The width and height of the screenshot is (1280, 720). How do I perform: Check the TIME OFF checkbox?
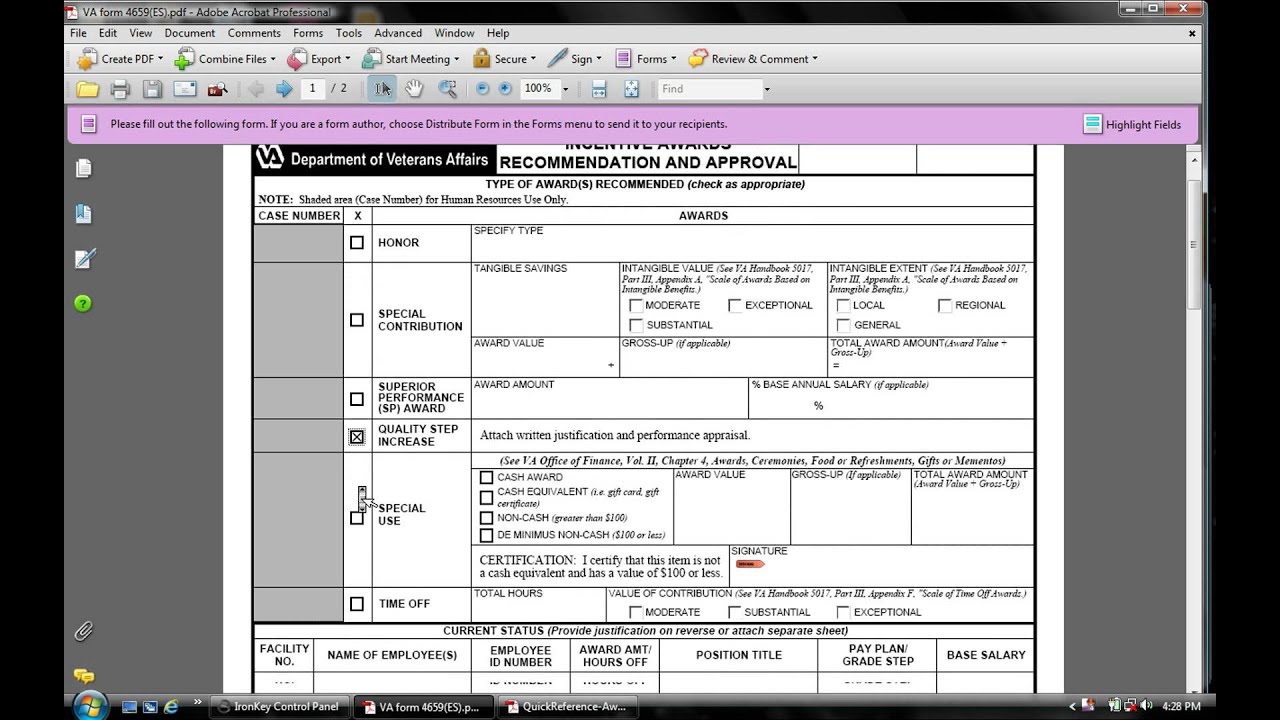357,604
